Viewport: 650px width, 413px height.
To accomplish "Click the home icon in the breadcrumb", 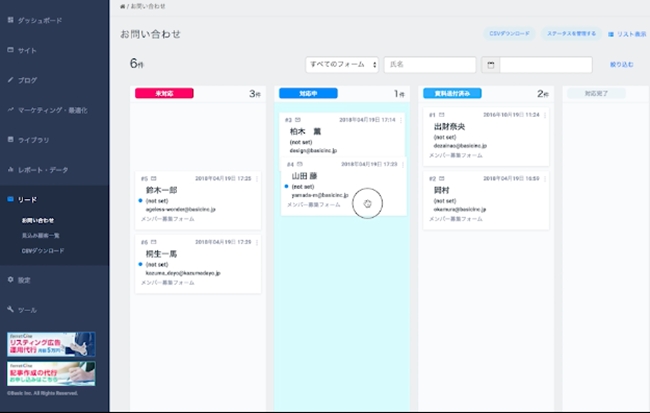I will (x=122, y=8).
